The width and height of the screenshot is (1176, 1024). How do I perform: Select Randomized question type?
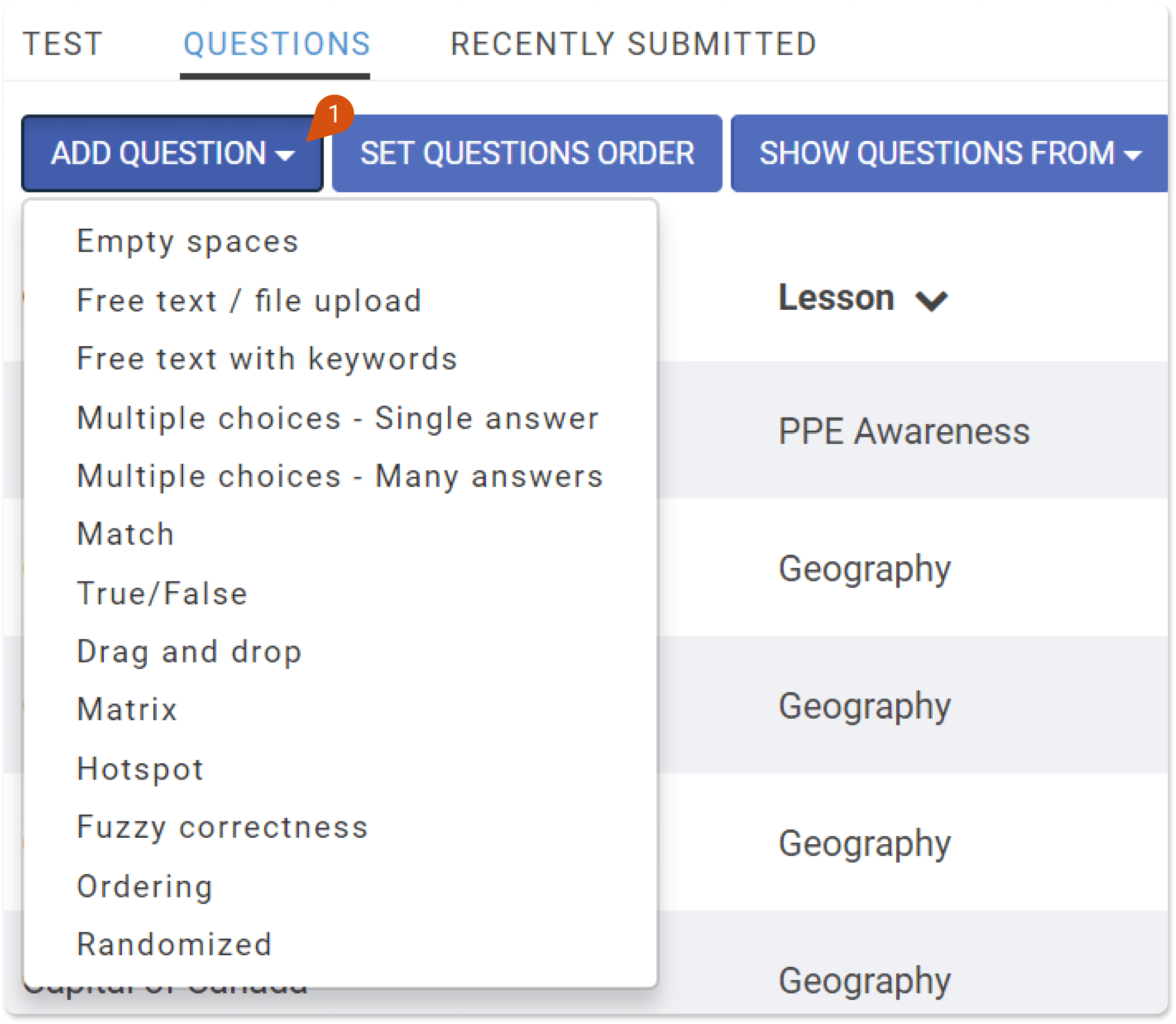[174, 945]
